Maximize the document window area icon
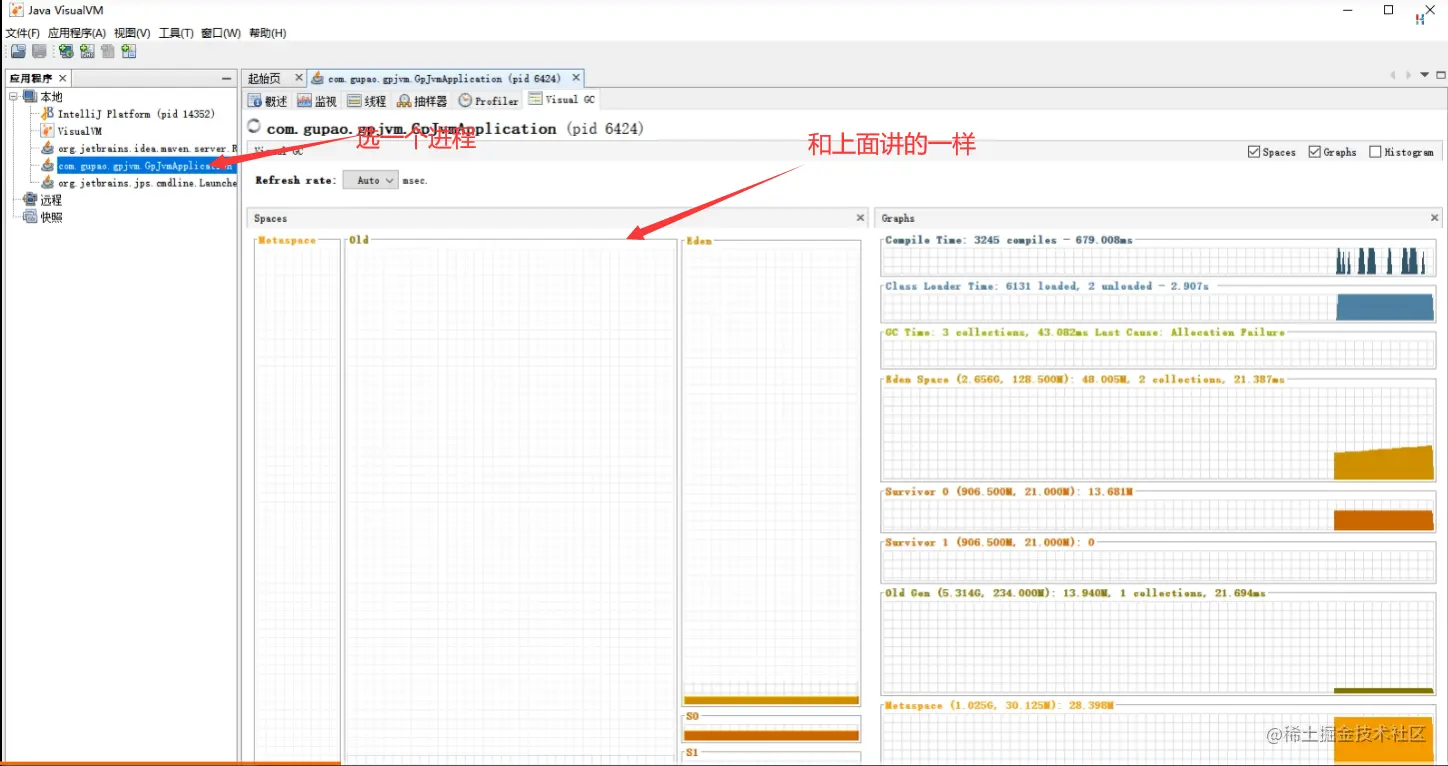Viewport: 1448px width, 766px height. click(x=1441, y=75)
